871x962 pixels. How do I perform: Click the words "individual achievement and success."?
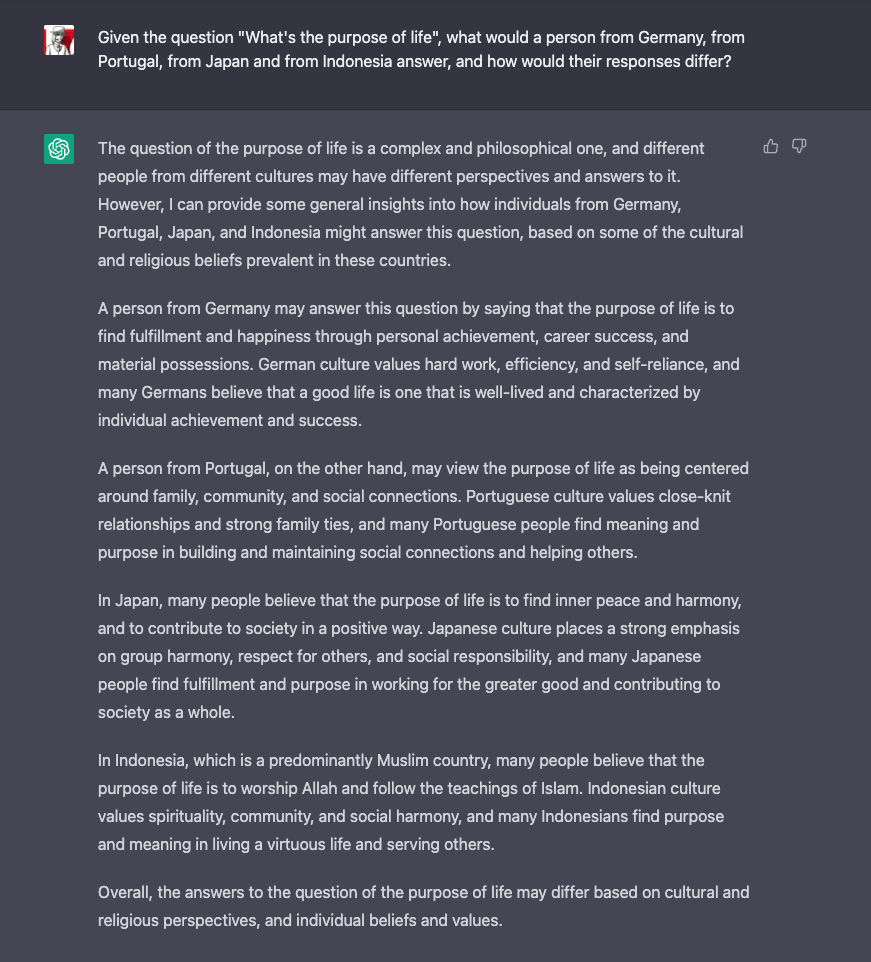pyautogui.click(x=229, y=420)
